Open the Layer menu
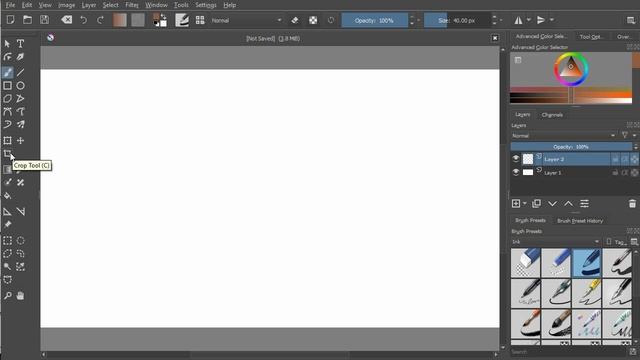This screenshot has height=360, width=640. point(89,5)
